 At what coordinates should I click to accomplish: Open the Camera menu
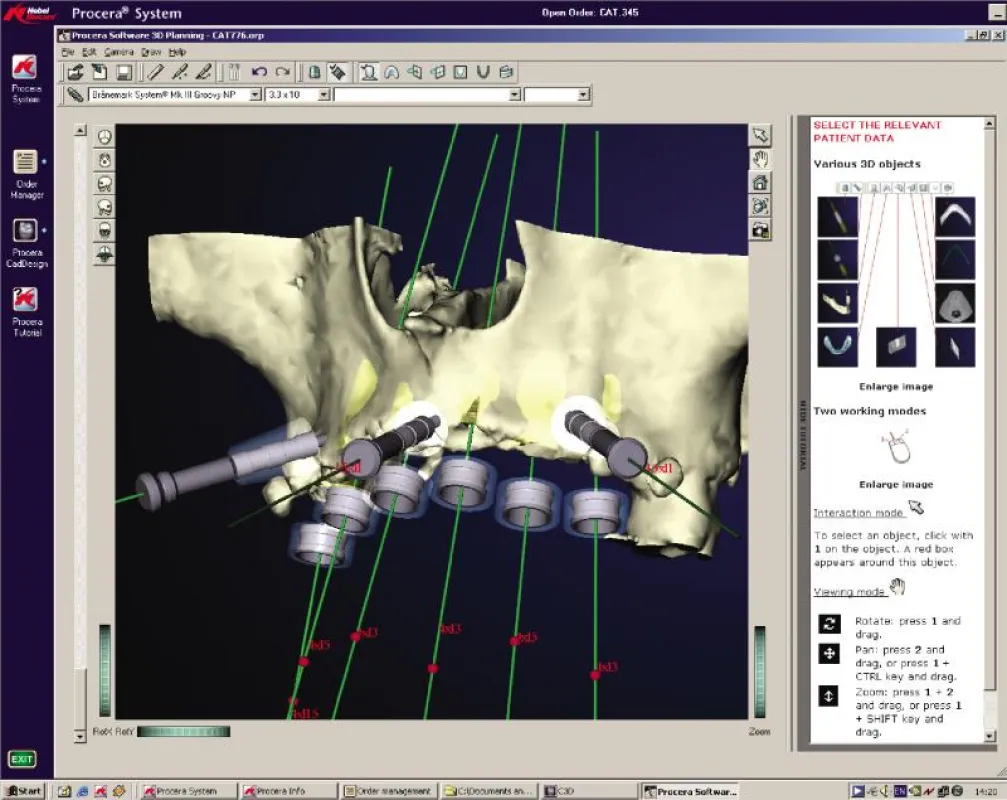[x=119, y=52]
